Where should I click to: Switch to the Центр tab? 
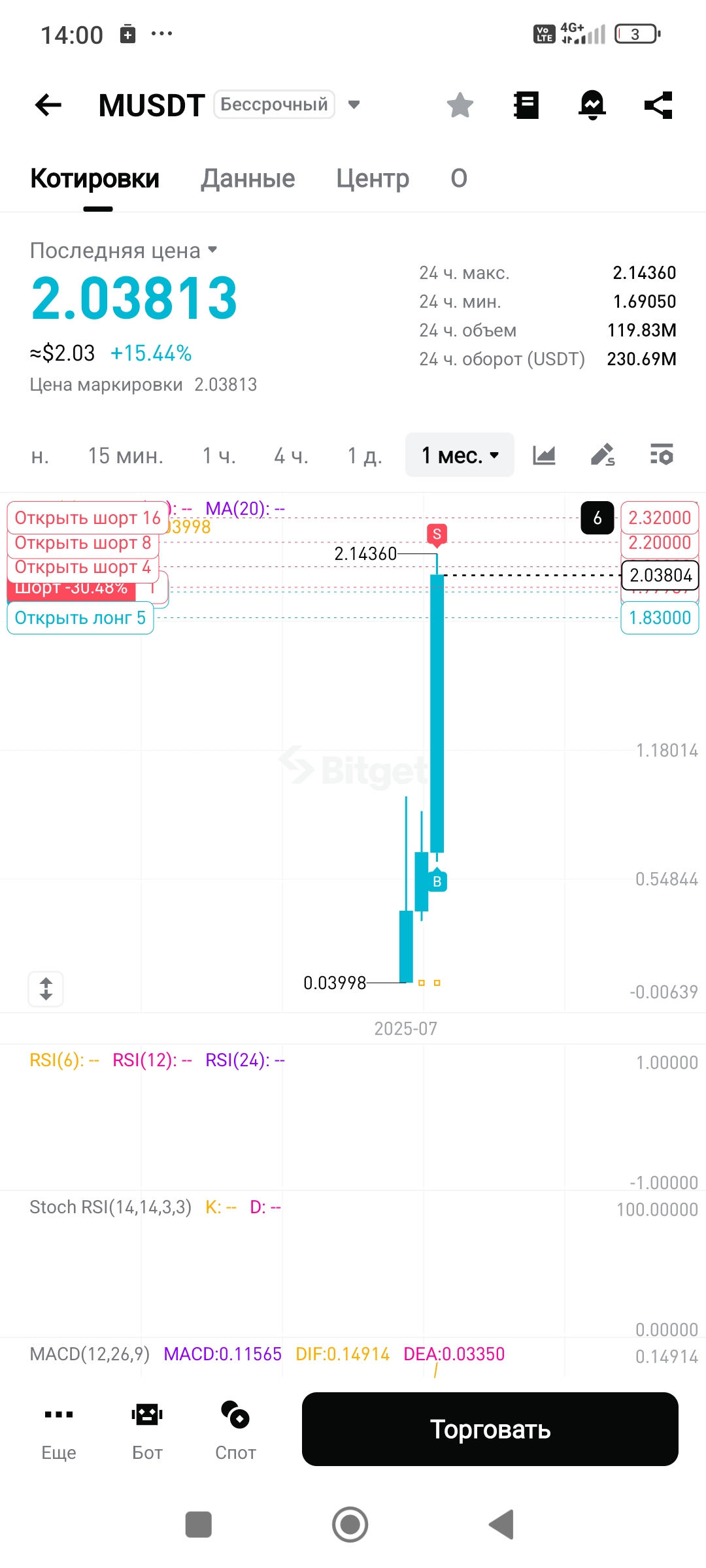373,178
